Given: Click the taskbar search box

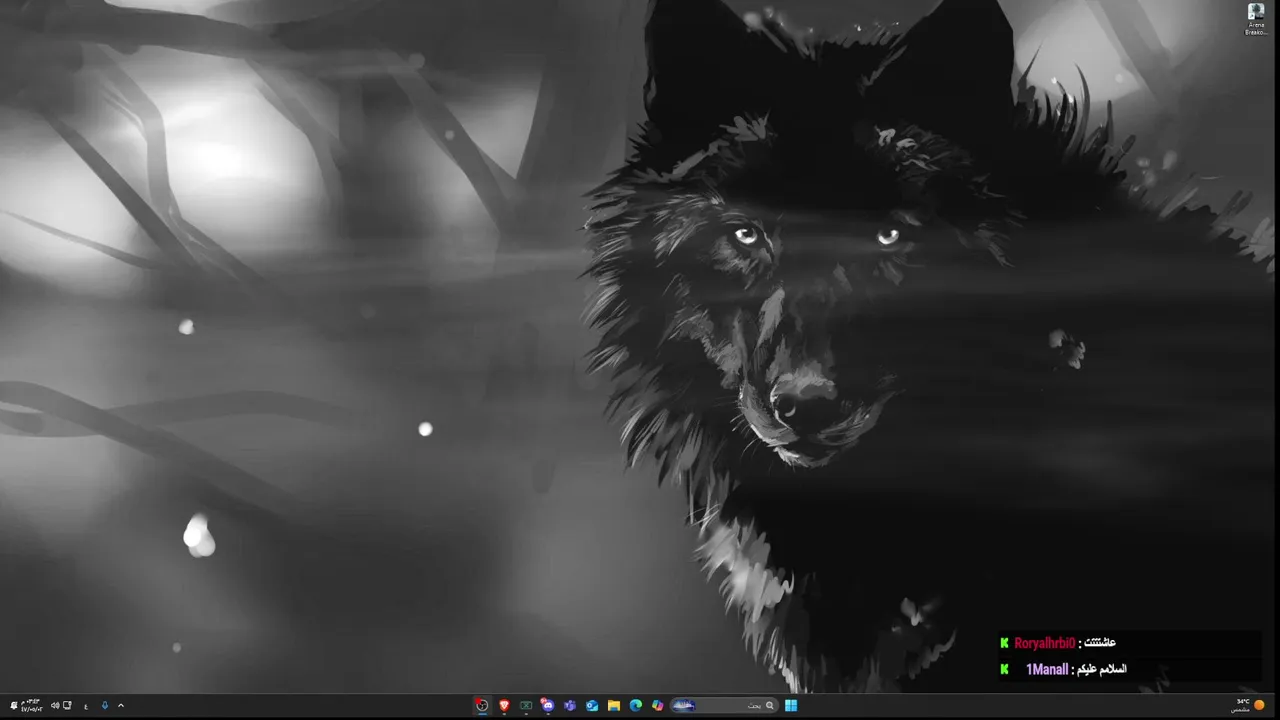Looking at the screenshot, I should pos(724,705).
